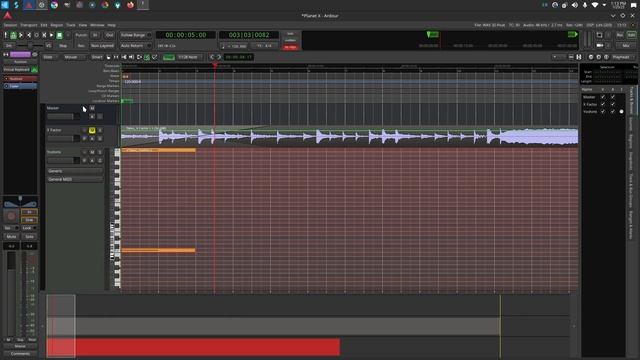Toggle Auto Return option
Image resolution: width=640 pixels, height=360 pixels.
pyautogui.click(x=136, y=46)
